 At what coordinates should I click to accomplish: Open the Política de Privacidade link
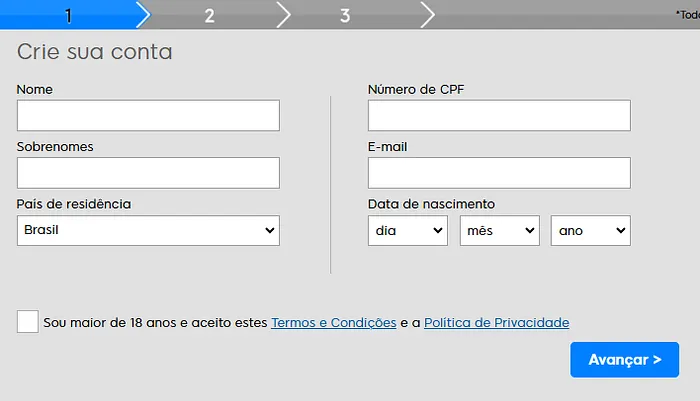[496, 323]
